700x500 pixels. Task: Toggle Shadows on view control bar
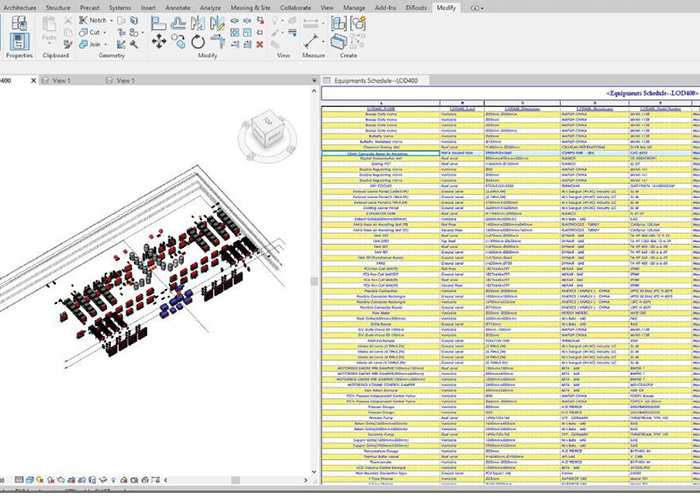click(51, 480)
